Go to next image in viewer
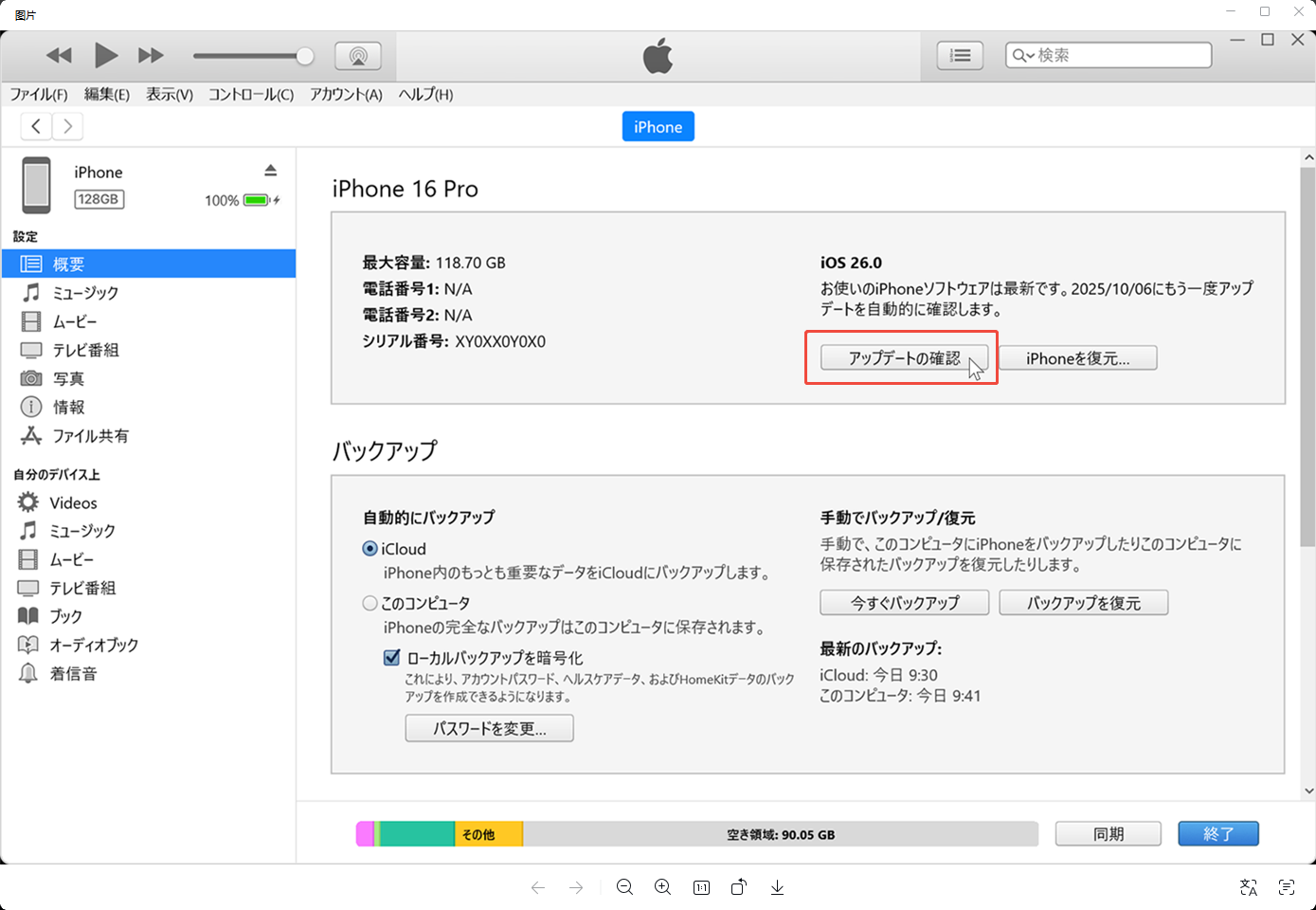The width and height of the screenshot is (1316, 910). point(576,887)
